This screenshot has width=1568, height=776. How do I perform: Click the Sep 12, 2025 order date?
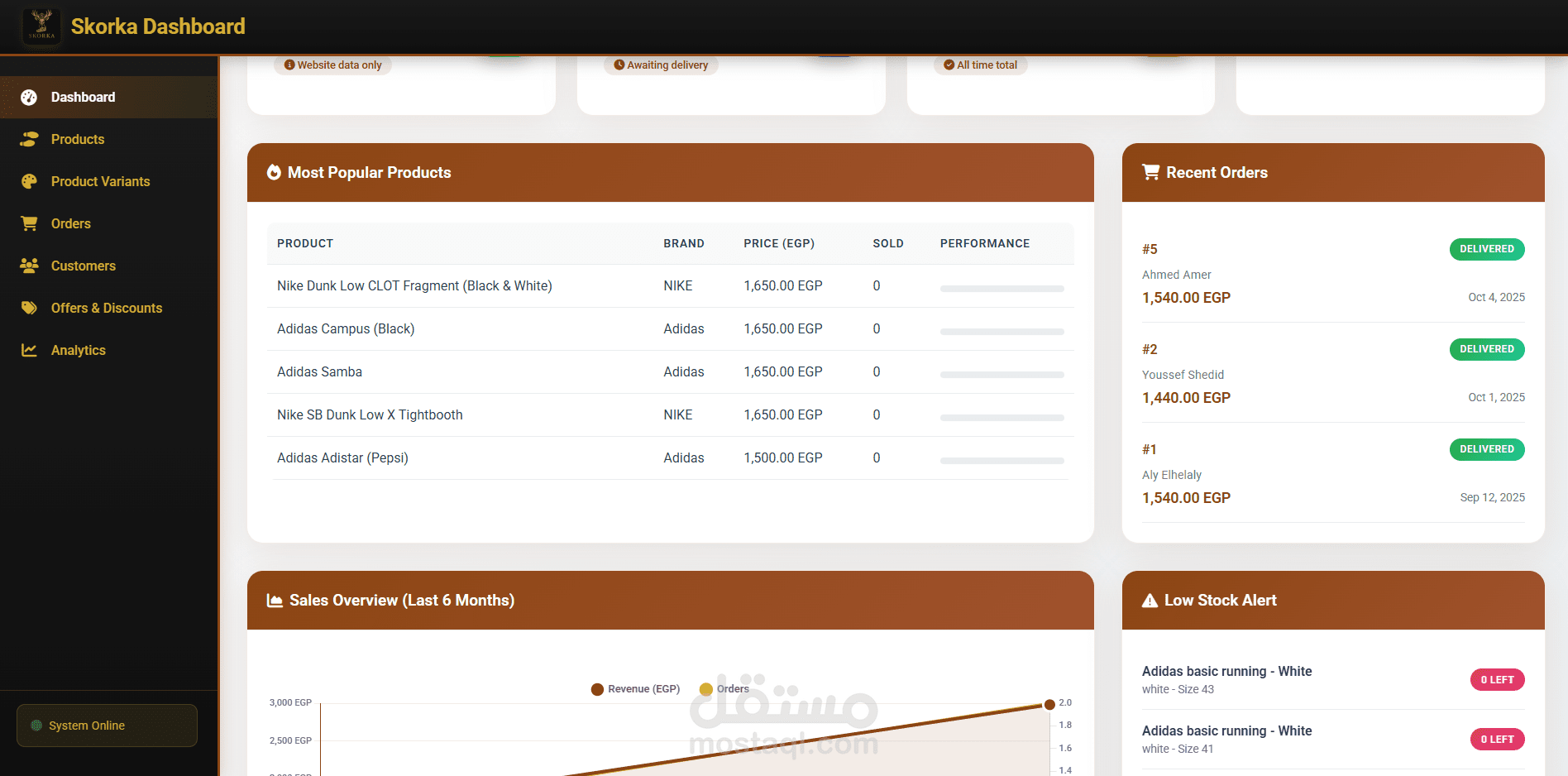(x=1492, y=497)
